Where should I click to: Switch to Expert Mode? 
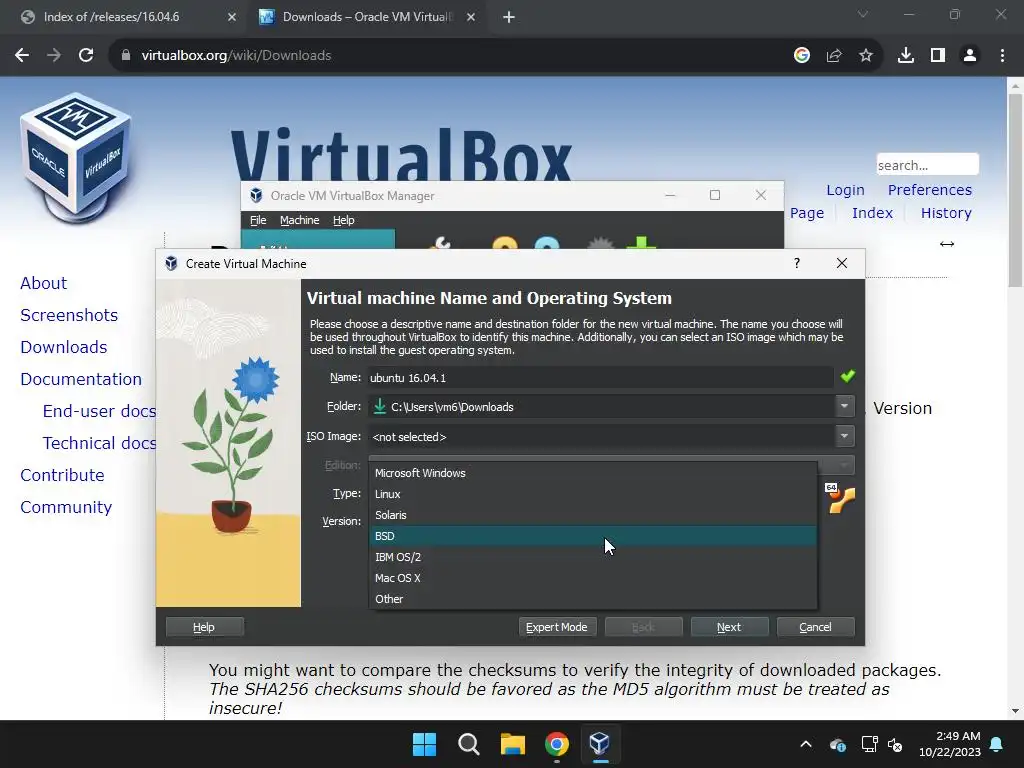(556, 627)
